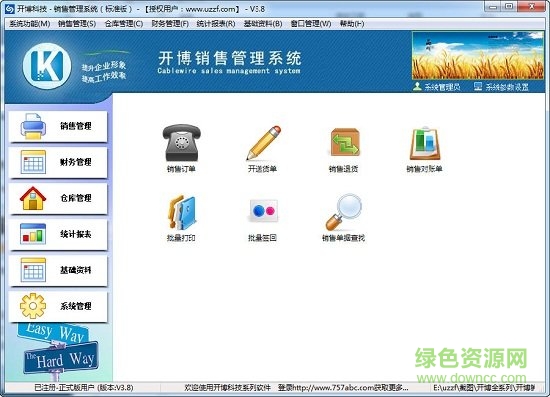
Task: Click the monitor icon next to 系统参数设置
Action: tap(478, 86)
